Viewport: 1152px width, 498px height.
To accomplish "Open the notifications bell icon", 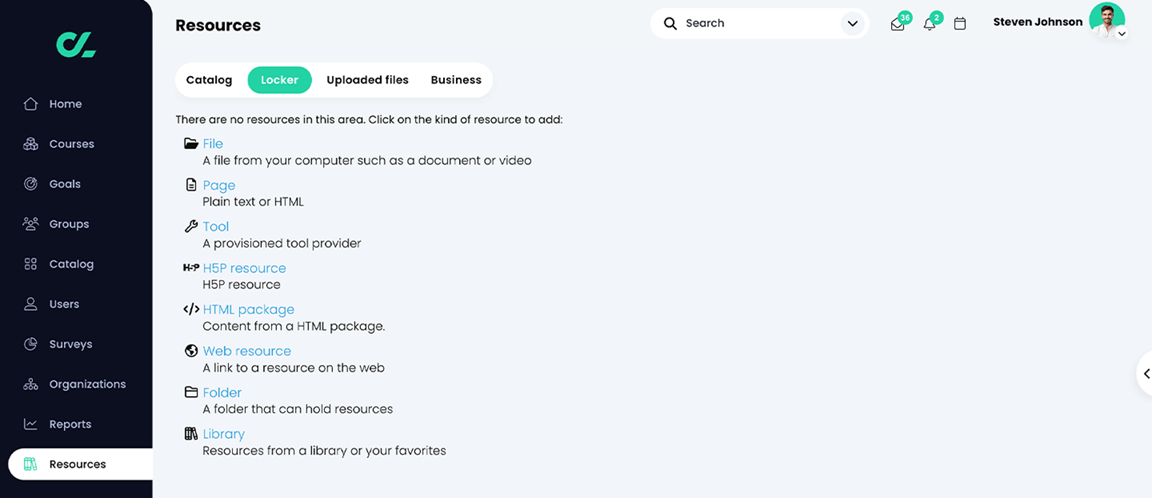I will point(930,24).
